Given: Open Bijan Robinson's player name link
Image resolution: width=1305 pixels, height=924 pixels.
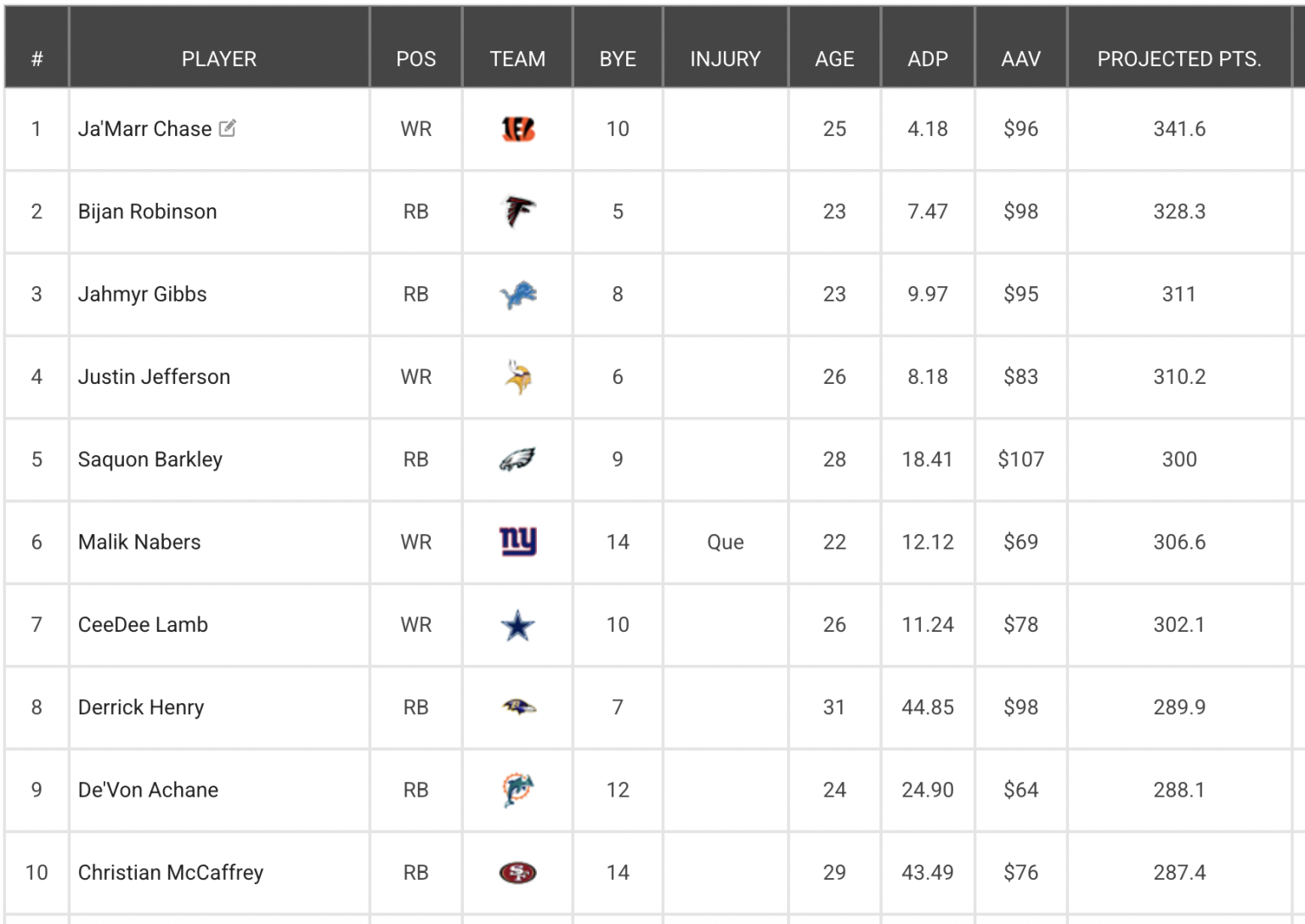Looking at the screenshot, I should click(148, 211).
